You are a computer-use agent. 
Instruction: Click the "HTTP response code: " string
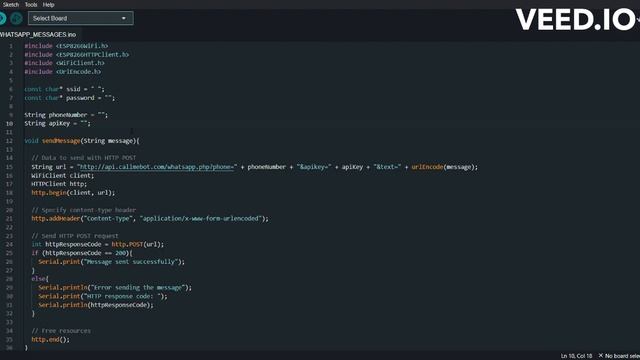click(x=122, y=296)
